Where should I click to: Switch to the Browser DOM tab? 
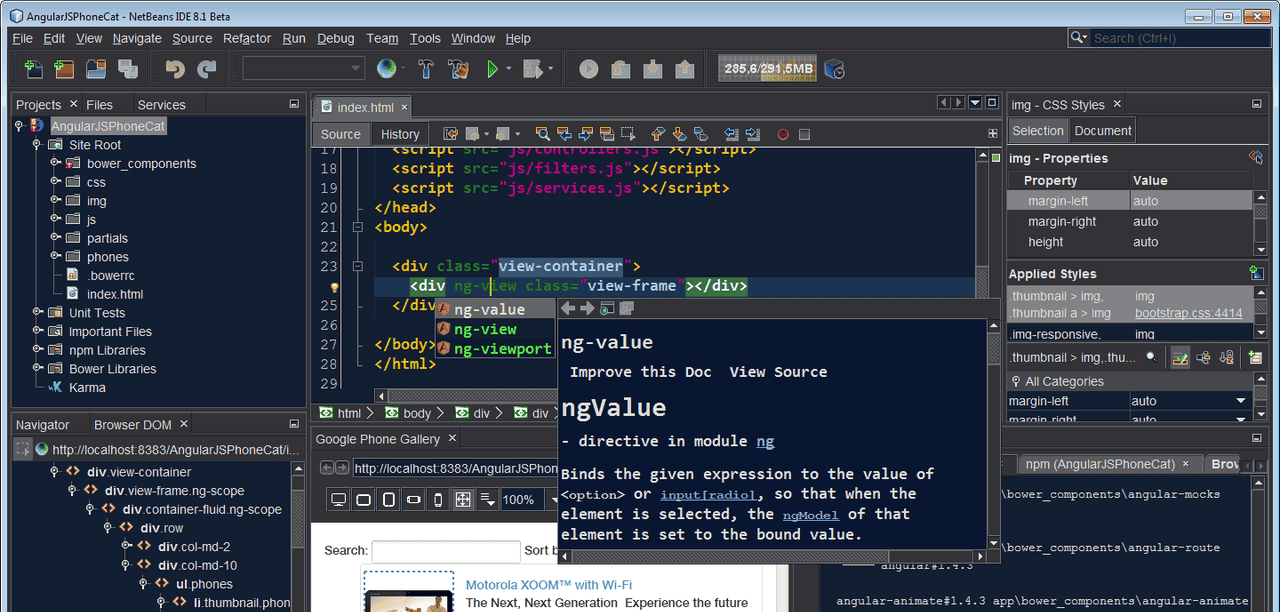pos(132,424)
